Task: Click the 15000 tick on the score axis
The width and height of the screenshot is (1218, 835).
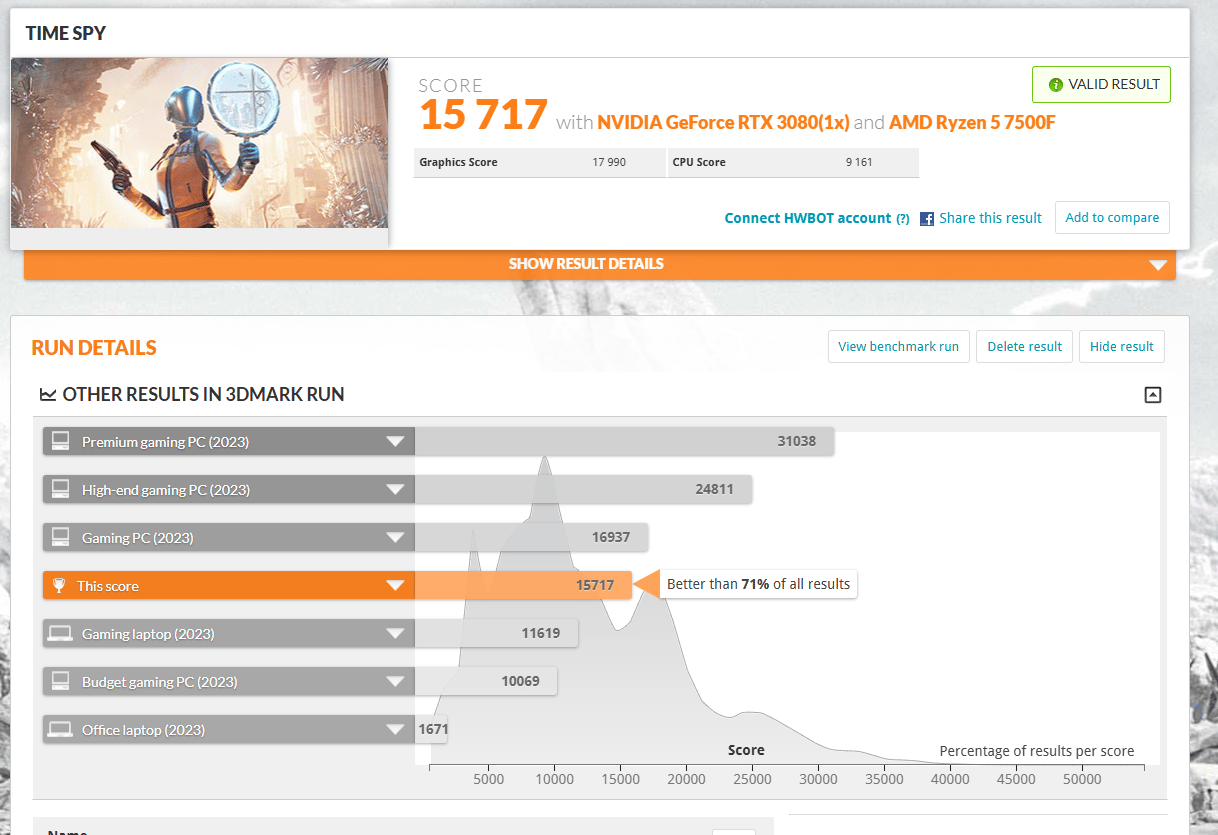Action: tap(620, 779)
